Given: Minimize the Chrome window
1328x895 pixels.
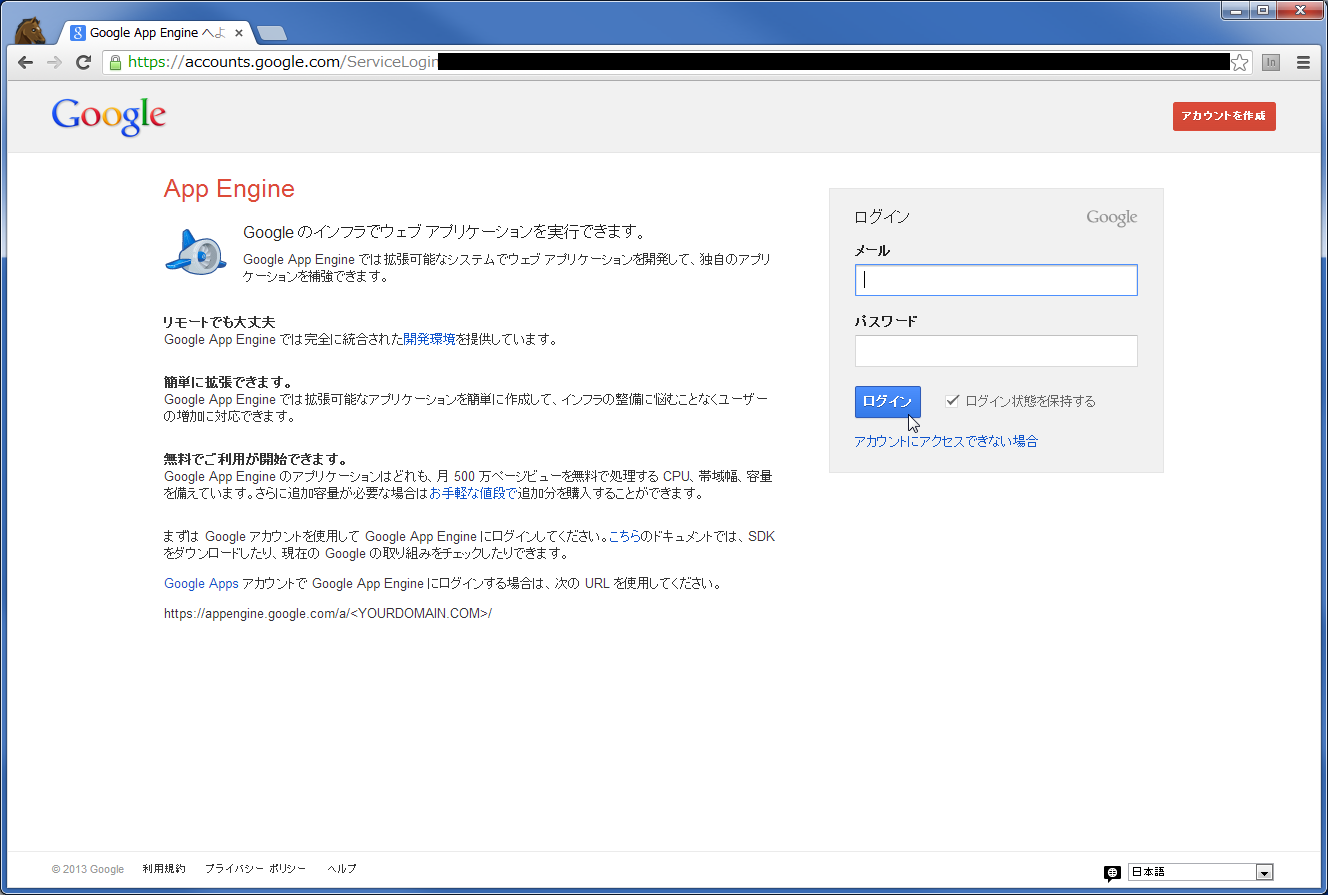Looking at the screenshot, I should (1235, 10).
